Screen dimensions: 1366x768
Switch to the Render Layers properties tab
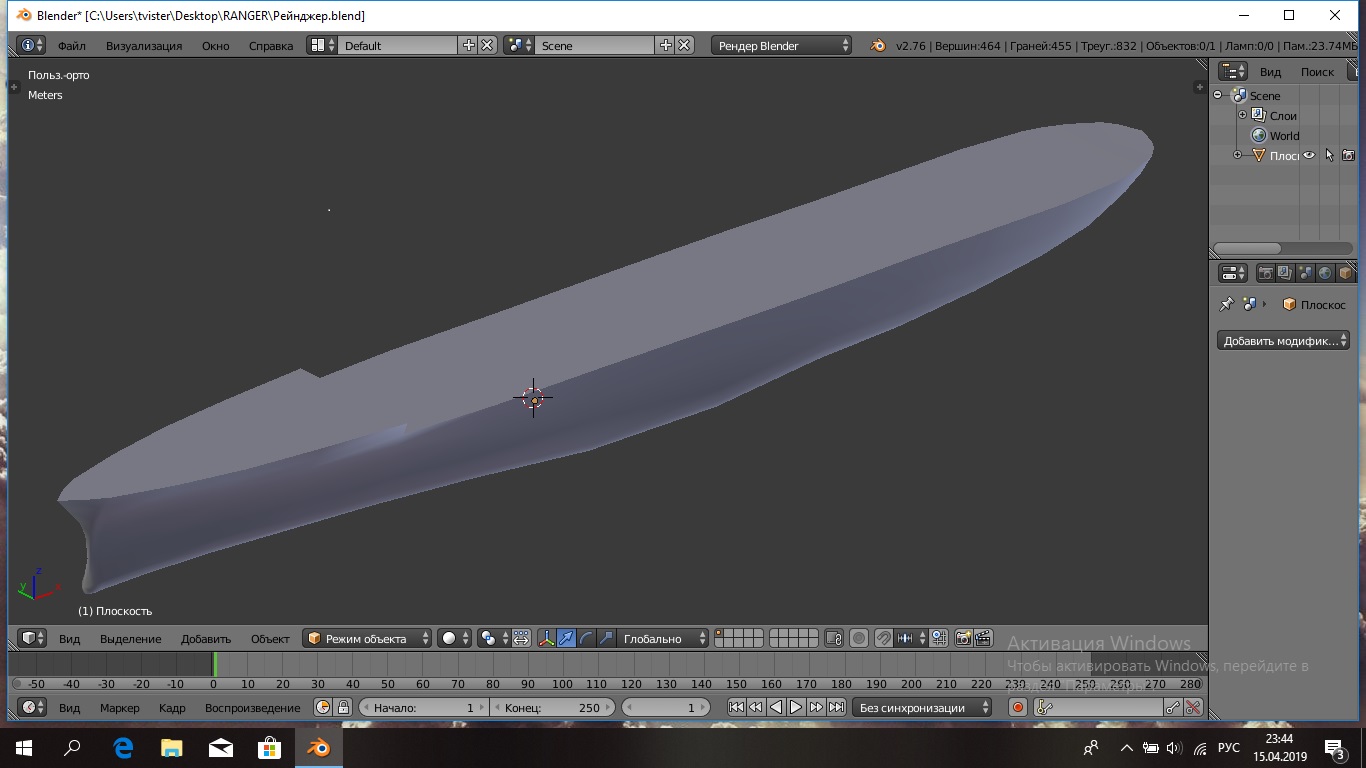click(x=1286, y=273)
